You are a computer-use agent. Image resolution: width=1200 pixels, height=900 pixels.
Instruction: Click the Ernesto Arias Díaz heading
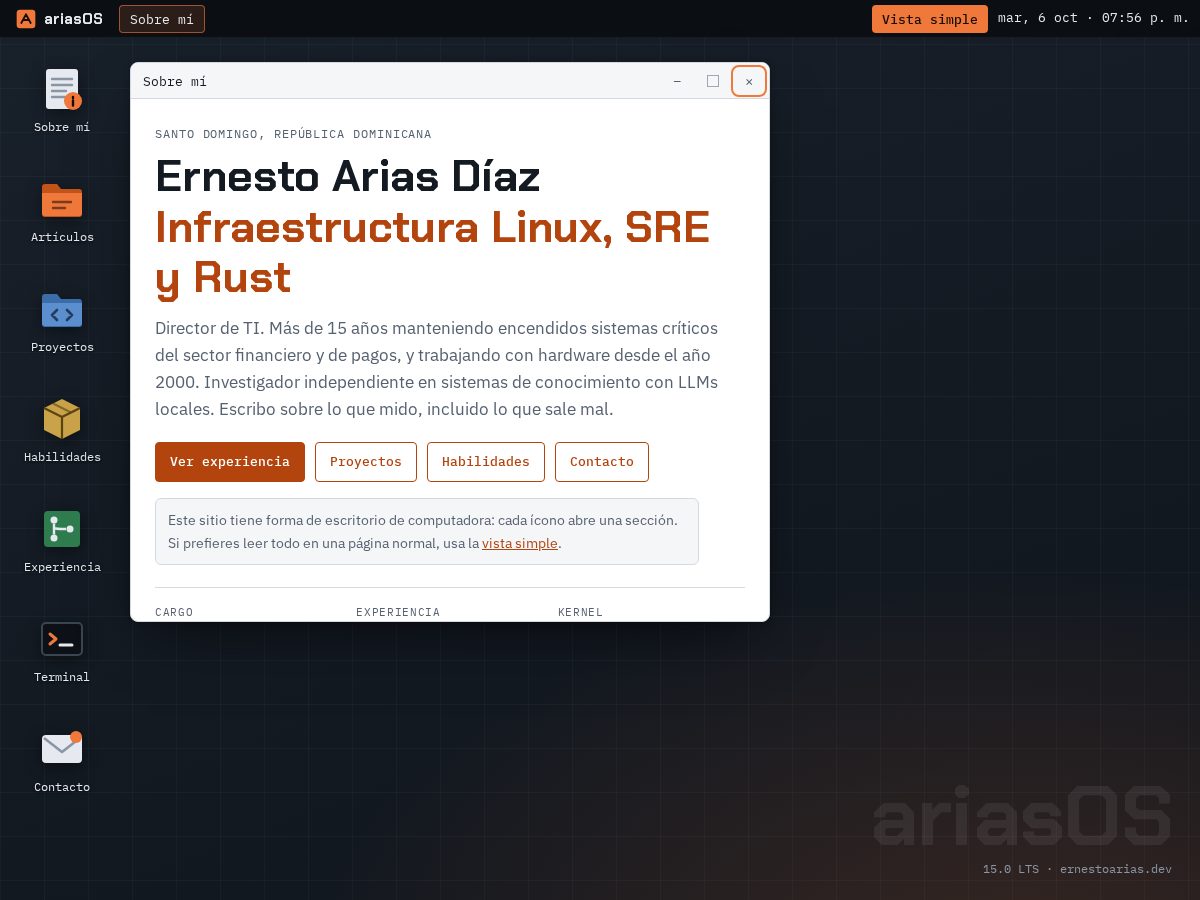(348, 177)
